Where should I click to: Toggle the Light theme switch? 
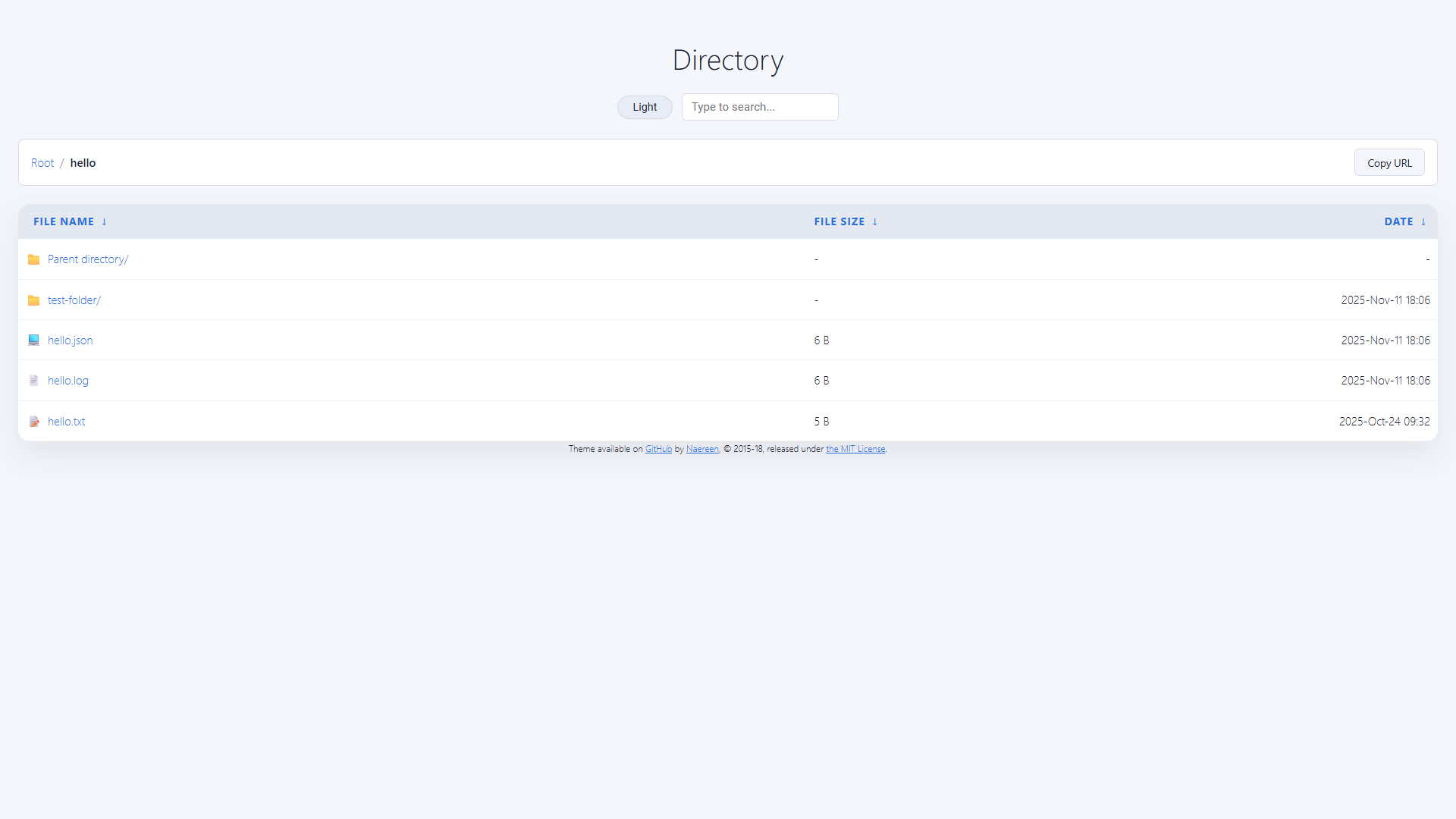(x=645, y=107)
